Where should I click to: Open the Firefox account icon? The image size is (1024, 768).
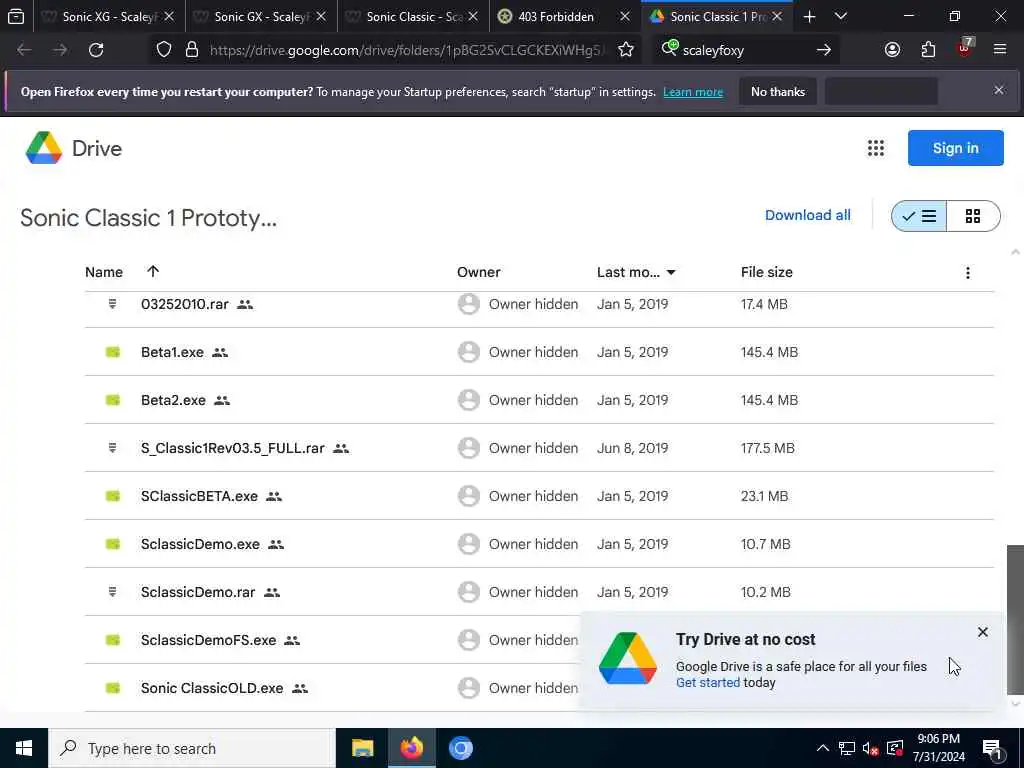[x=892, y=50]
